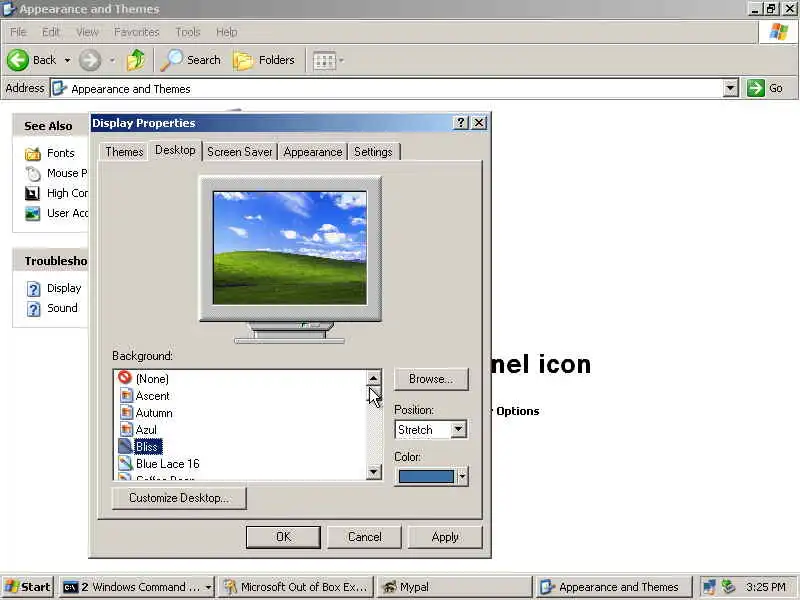Click the Sound troubleshooter help icon

(34, 309)
